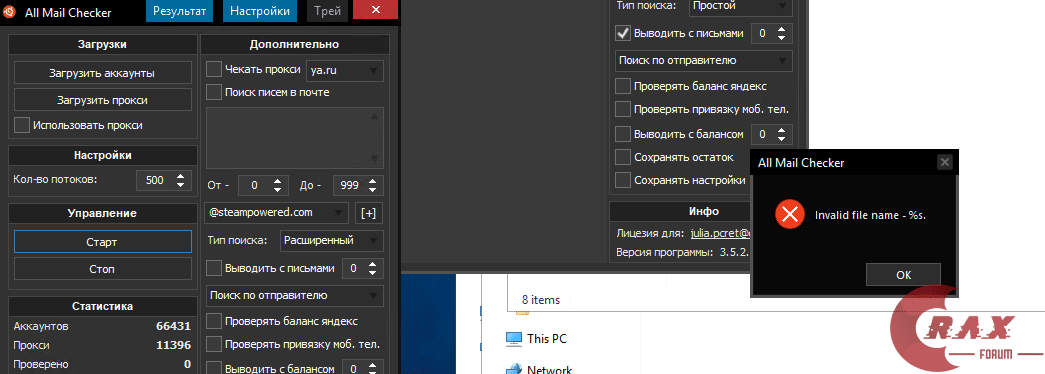Image resolution: width=1045 pixels, height=374 pixels.
Task: Uncheck Выводить с письмами in Инфо window
Action: pos(622,33)
